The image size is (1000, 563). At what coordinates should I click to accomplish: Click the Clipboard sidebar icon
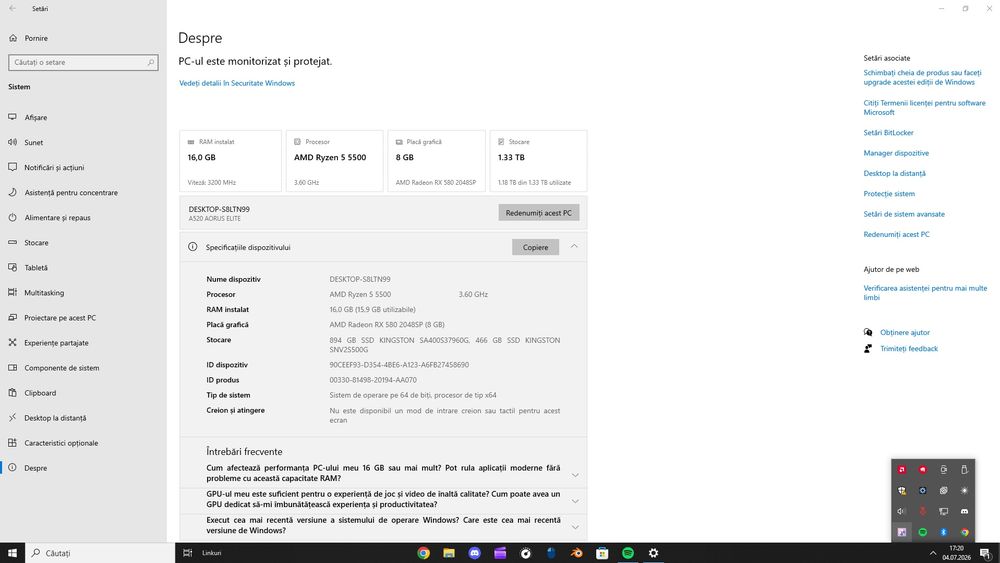[x=12, y=392]
